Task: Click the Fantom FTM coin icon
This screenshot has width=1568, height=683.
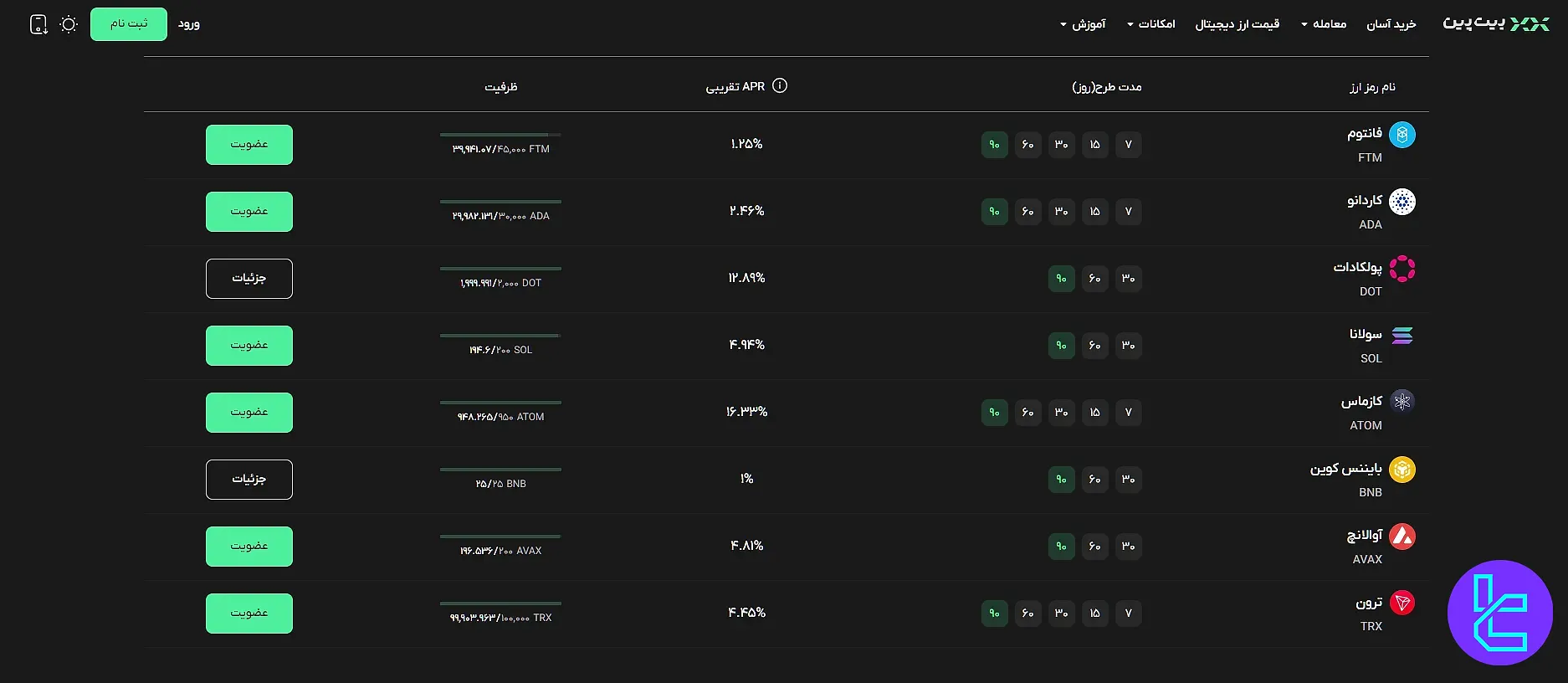Action: point(1402,135)
